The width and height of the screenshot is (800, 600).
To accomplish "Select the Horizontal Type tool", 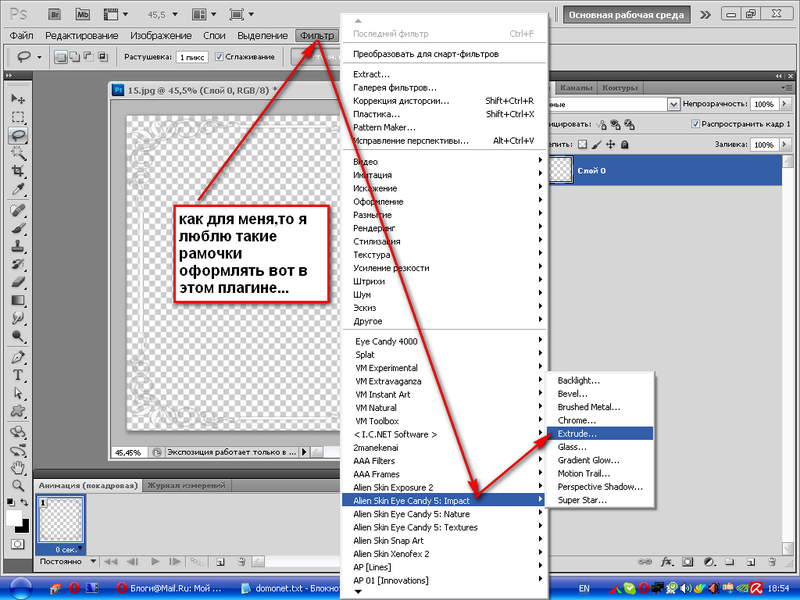I will click(18, 375).
